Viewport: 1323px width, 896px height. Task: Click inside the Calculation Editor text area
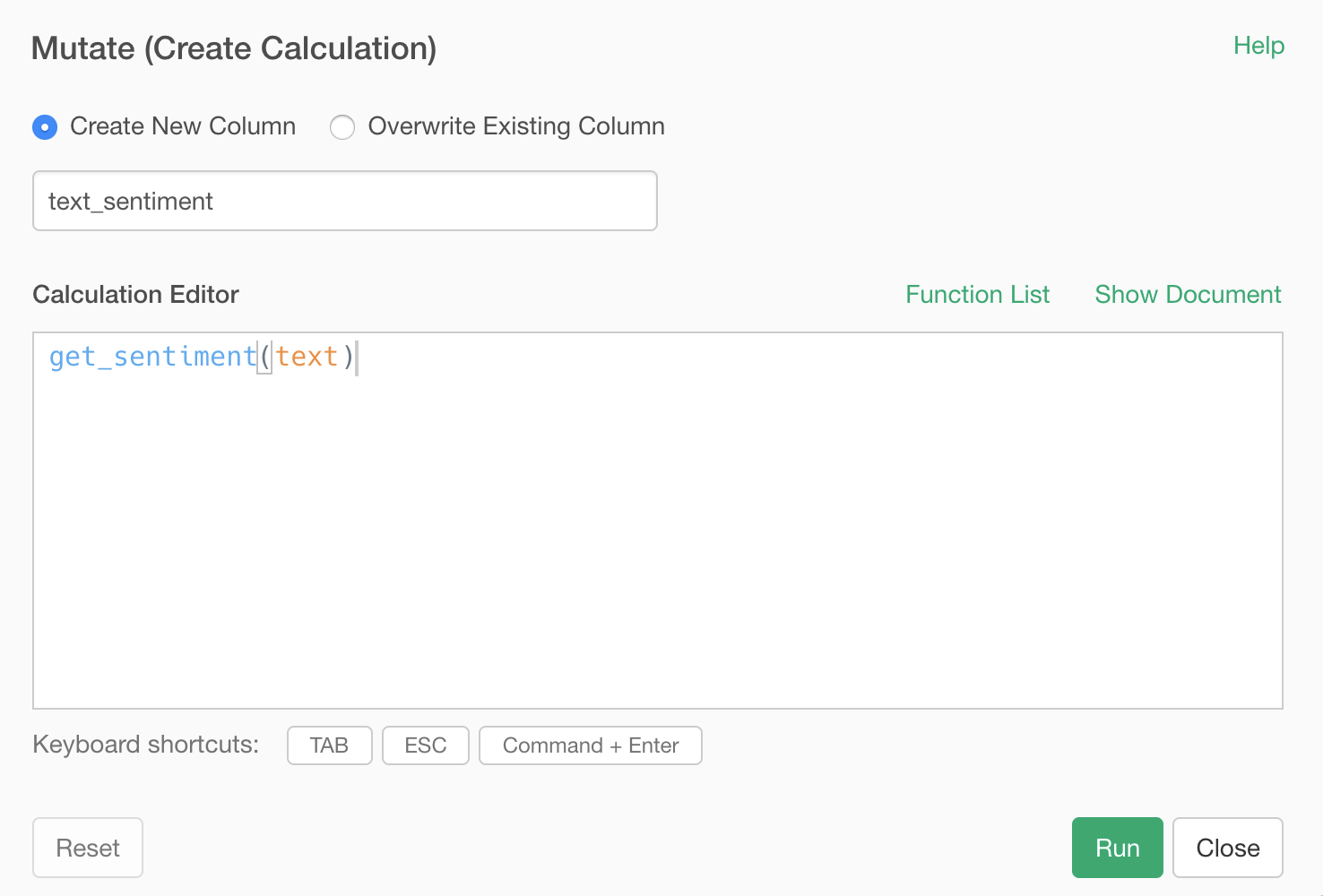pos(658,521)
